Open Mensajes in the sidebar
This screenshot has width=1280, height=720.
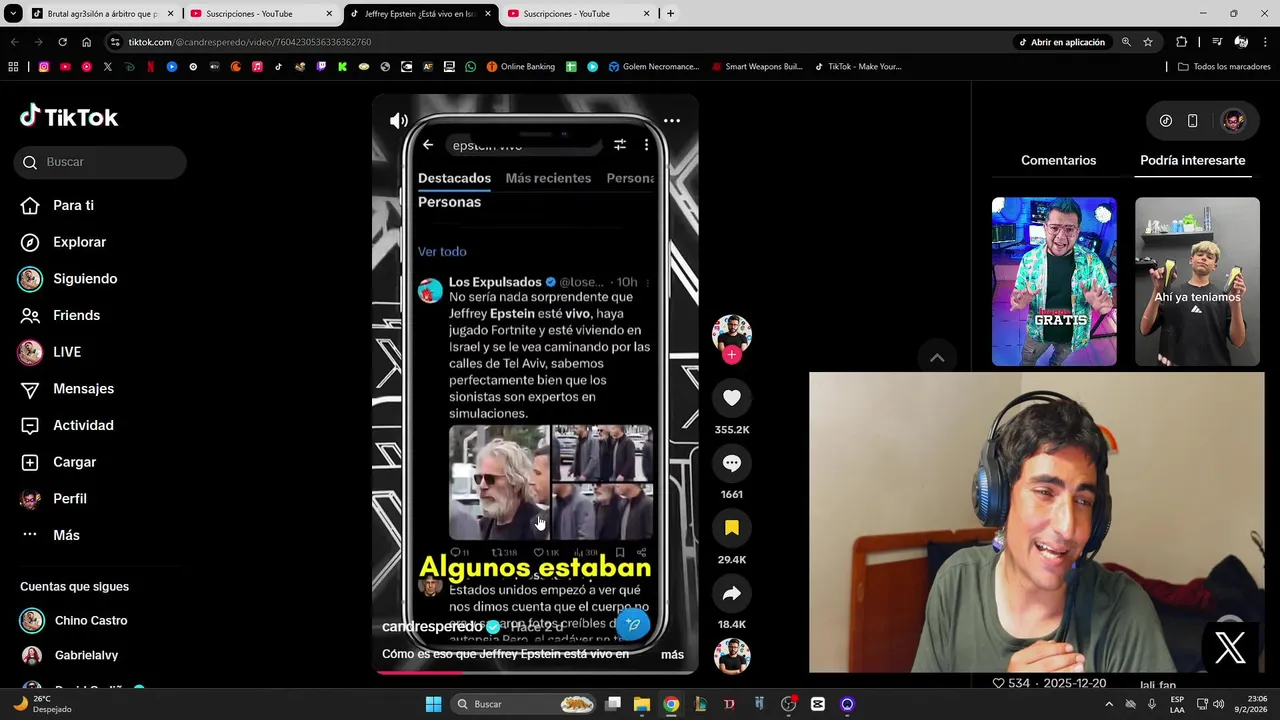(68, 389)
